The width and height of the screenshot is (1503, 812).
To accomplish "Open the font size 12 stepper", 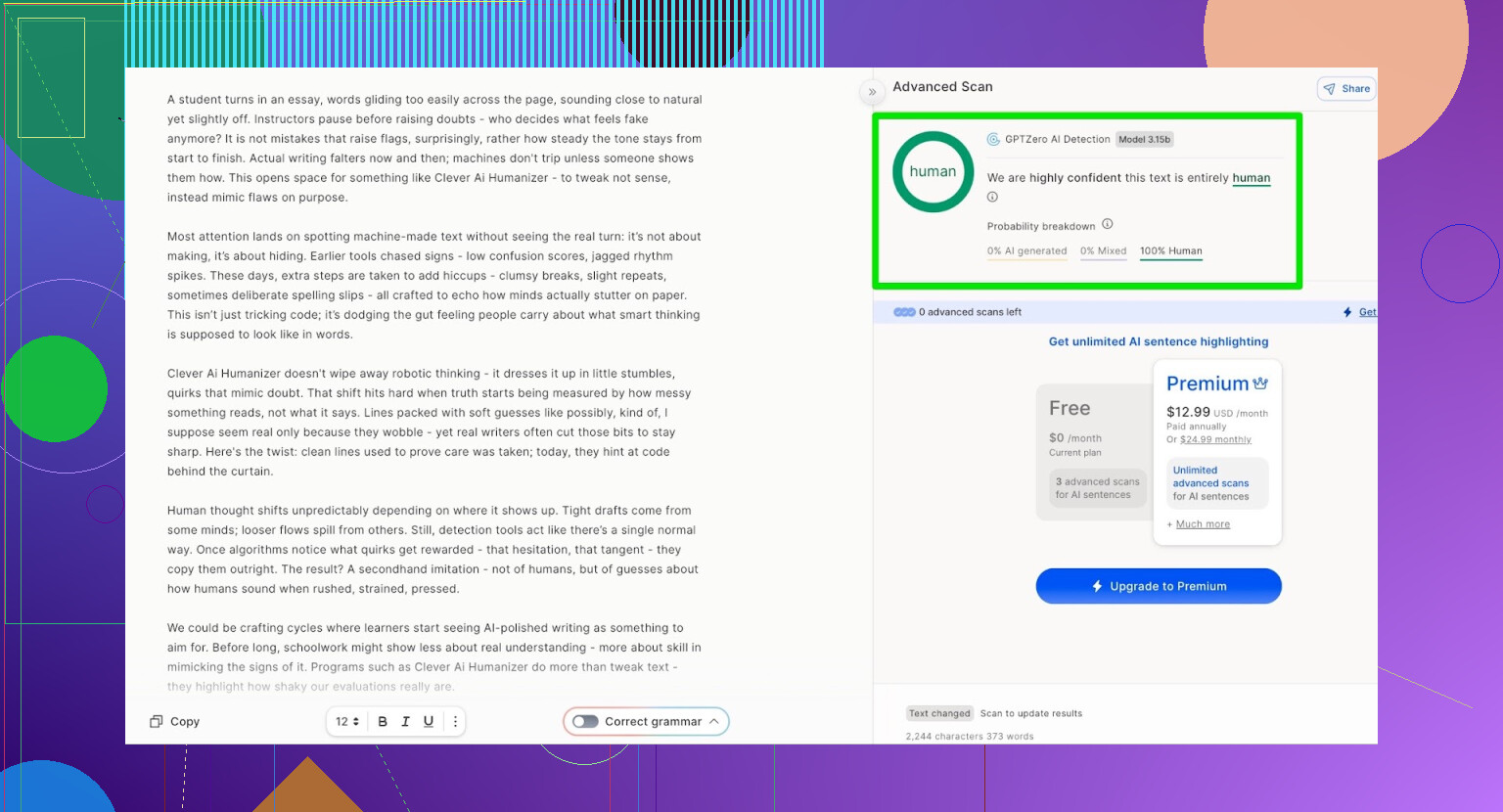I will point(347,722).
